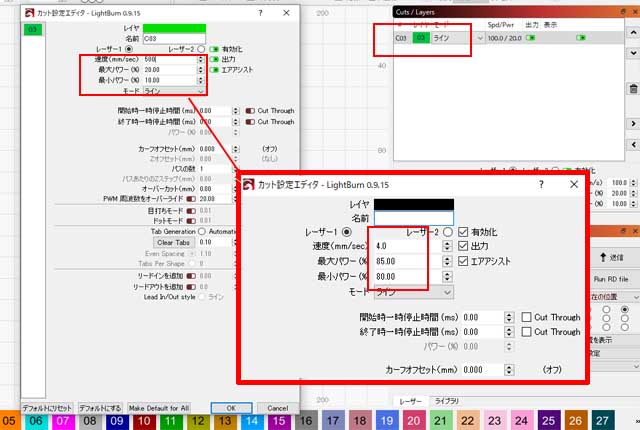Click 速度 input field in left dialog
Image resolution: width=640 pixels, height=430 pixels.
170,60
